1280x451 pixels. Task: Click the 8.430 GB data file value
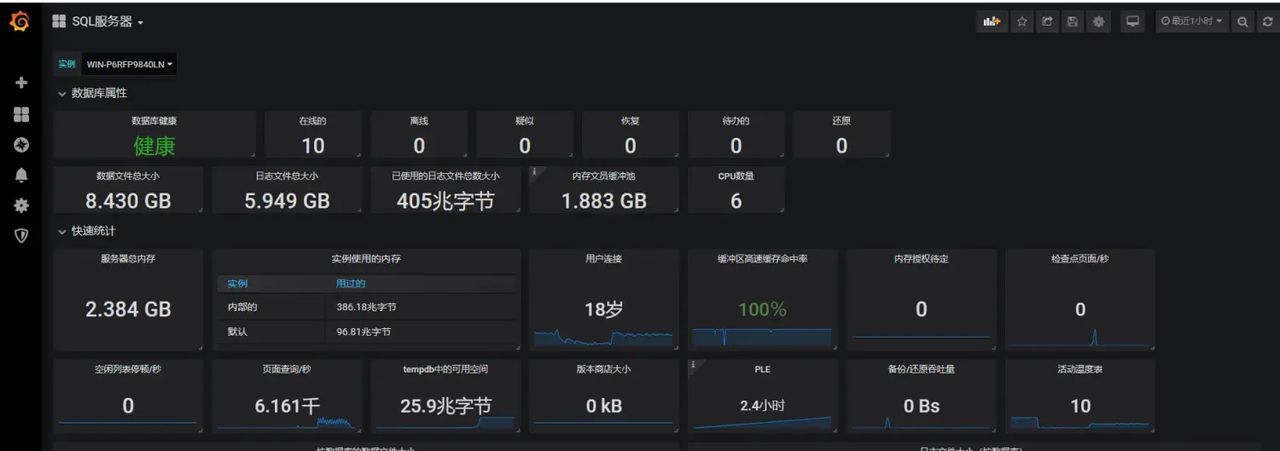128,200
